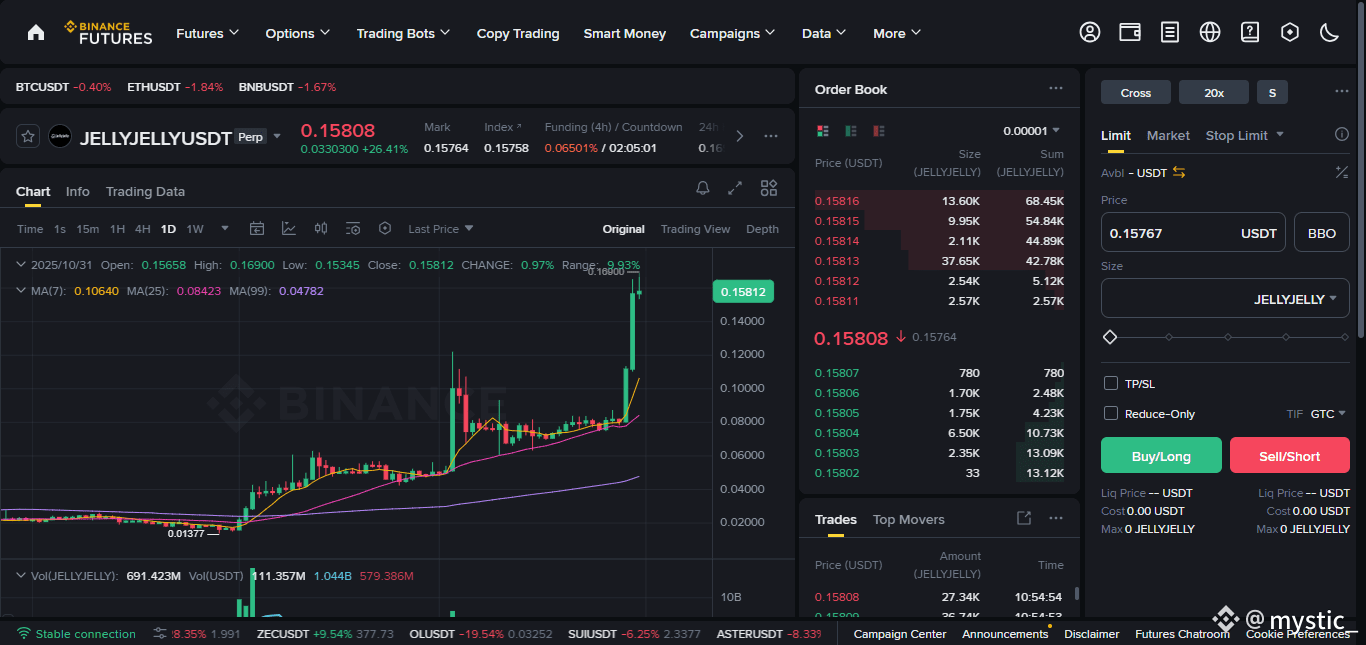Viewport: 1366px width, 645px height.
Task: Select the 15m chart interval
Action: tap(88, 229)
